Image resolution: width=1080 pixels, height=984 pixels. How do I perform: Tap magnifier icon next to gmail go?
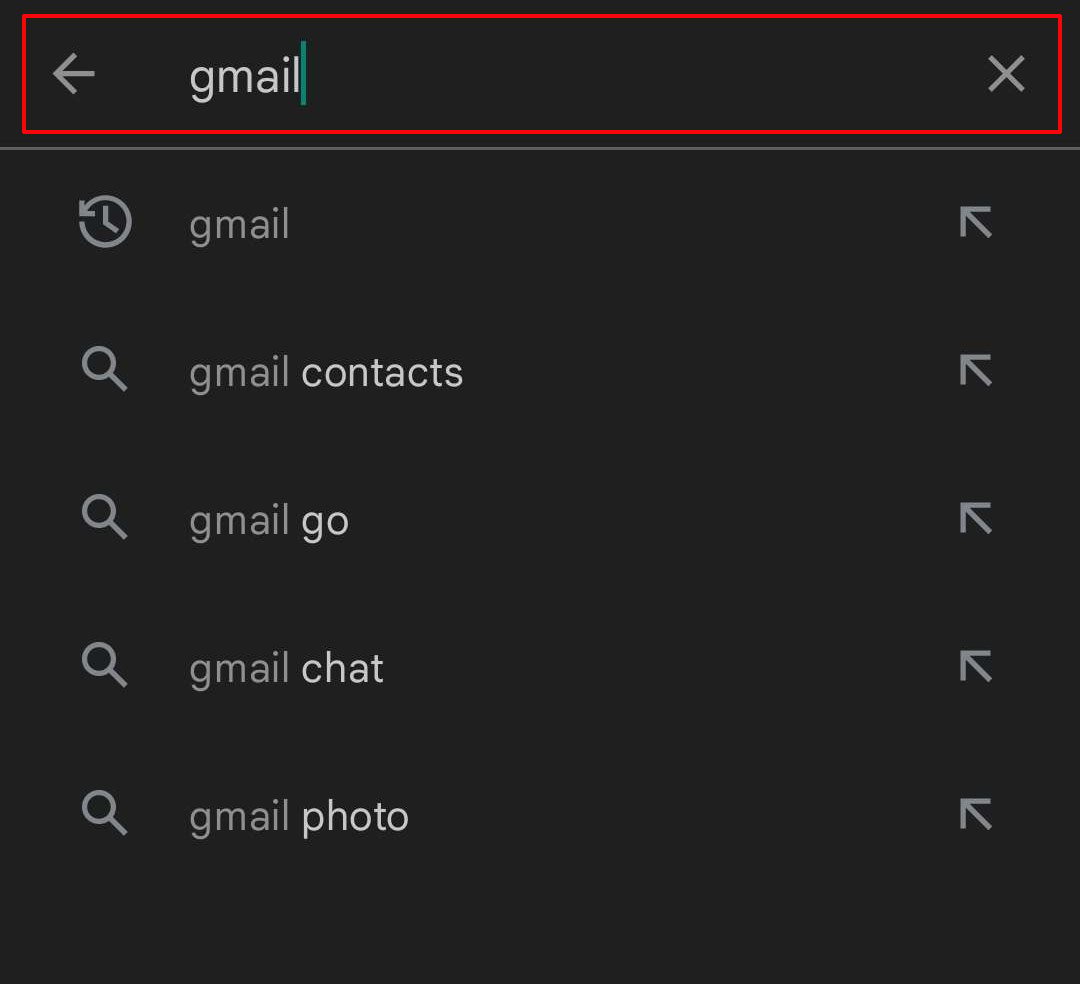pos(105,517)
